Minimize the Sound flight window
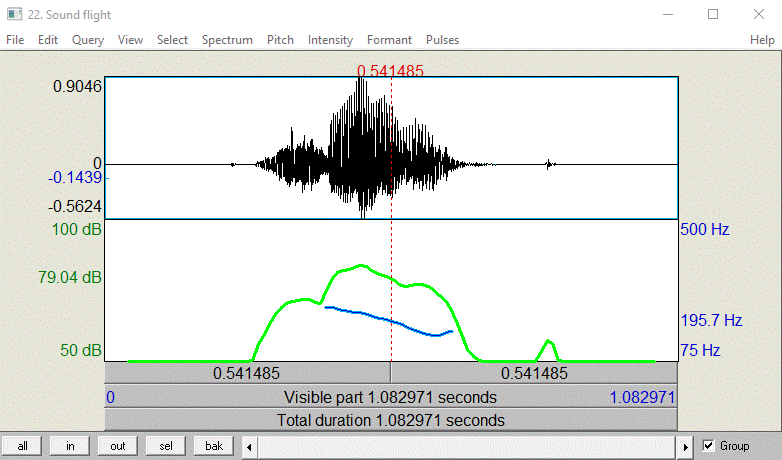Screen dimensions: 782x460 tap(668, 14)
